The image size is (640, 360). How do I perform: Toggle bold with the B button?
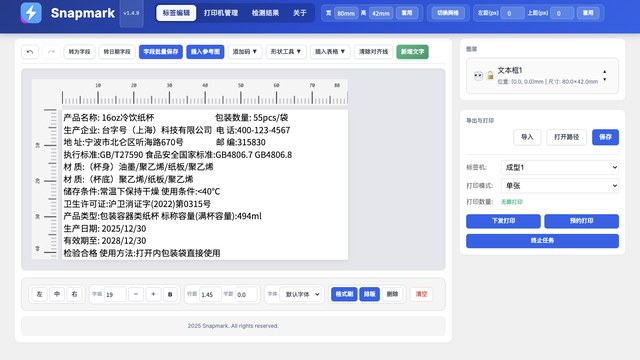point(170,294)
